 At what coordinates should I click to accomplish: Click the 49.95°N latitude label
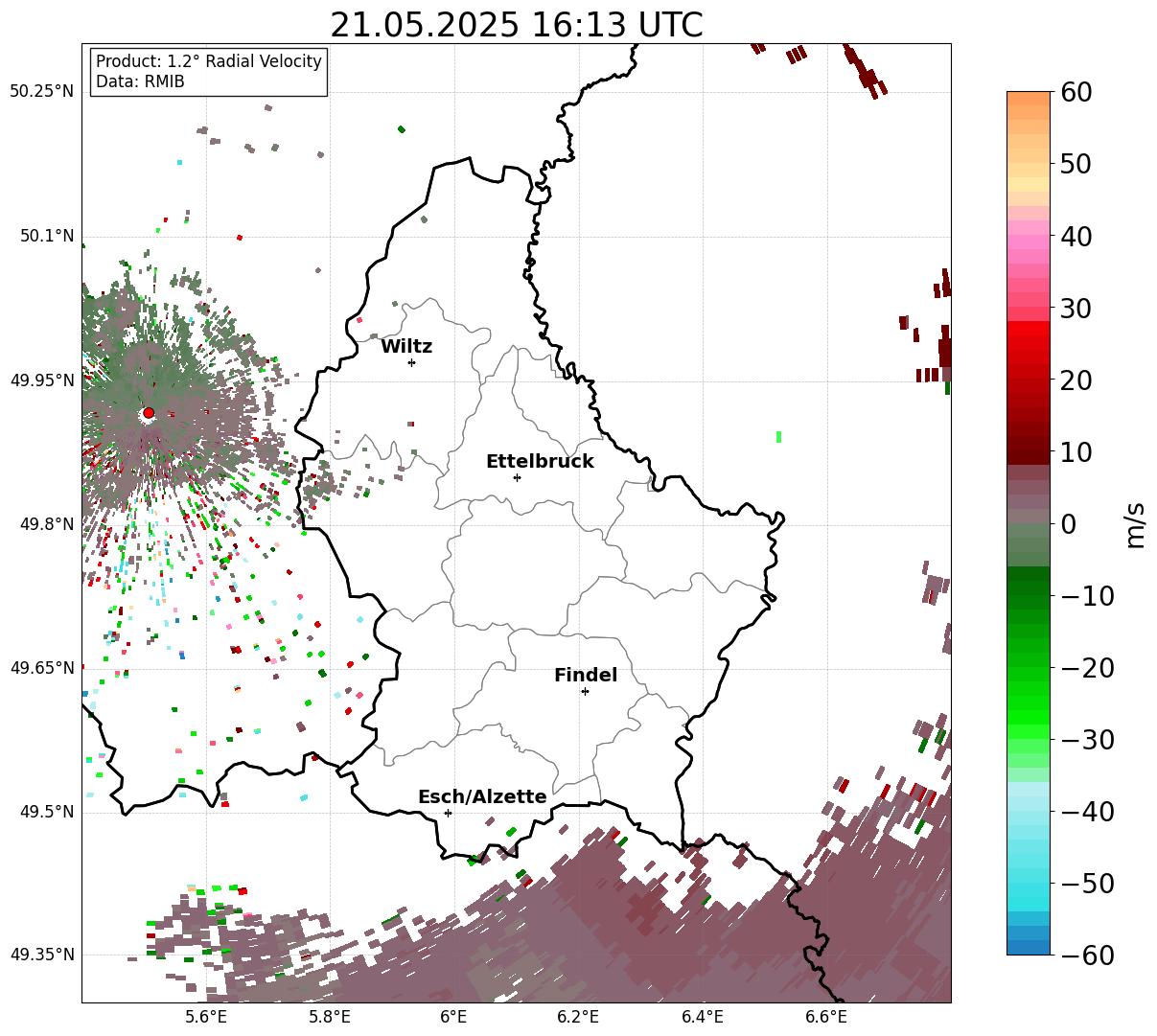(42, 380)
